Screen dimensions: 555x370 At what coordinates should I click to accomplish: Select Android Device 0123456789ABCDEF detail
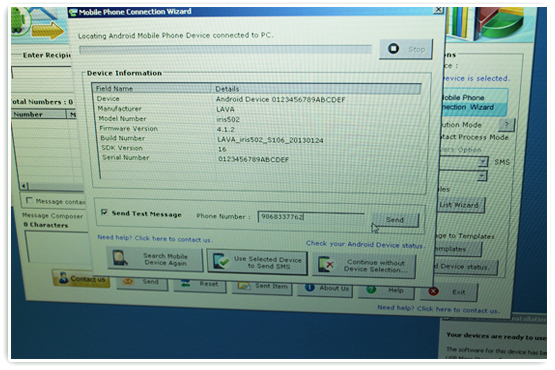(280, 99)
